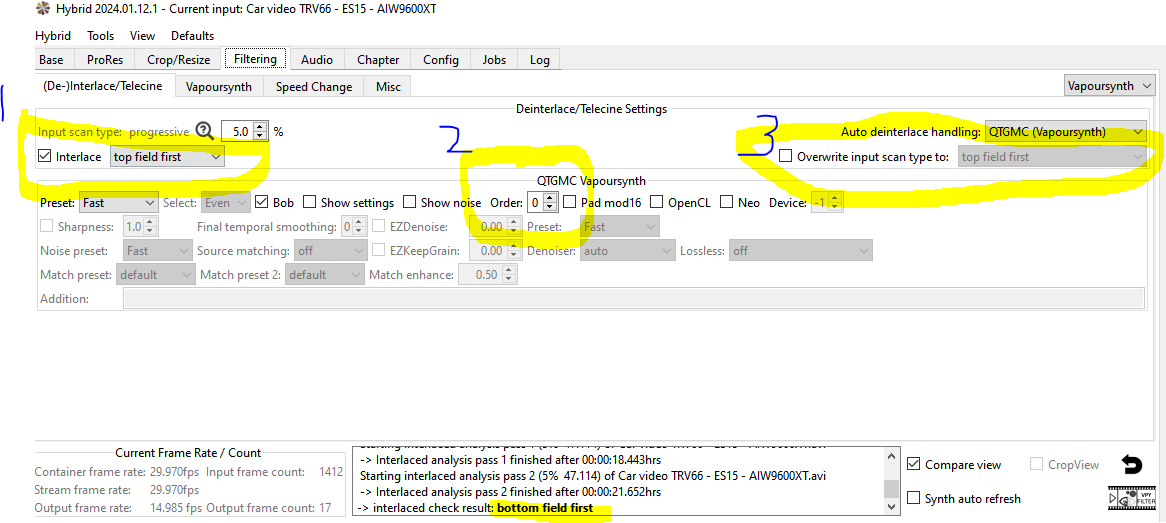
Task: Switch to the Speed Change sub-tab
Action: click(314, 87)
